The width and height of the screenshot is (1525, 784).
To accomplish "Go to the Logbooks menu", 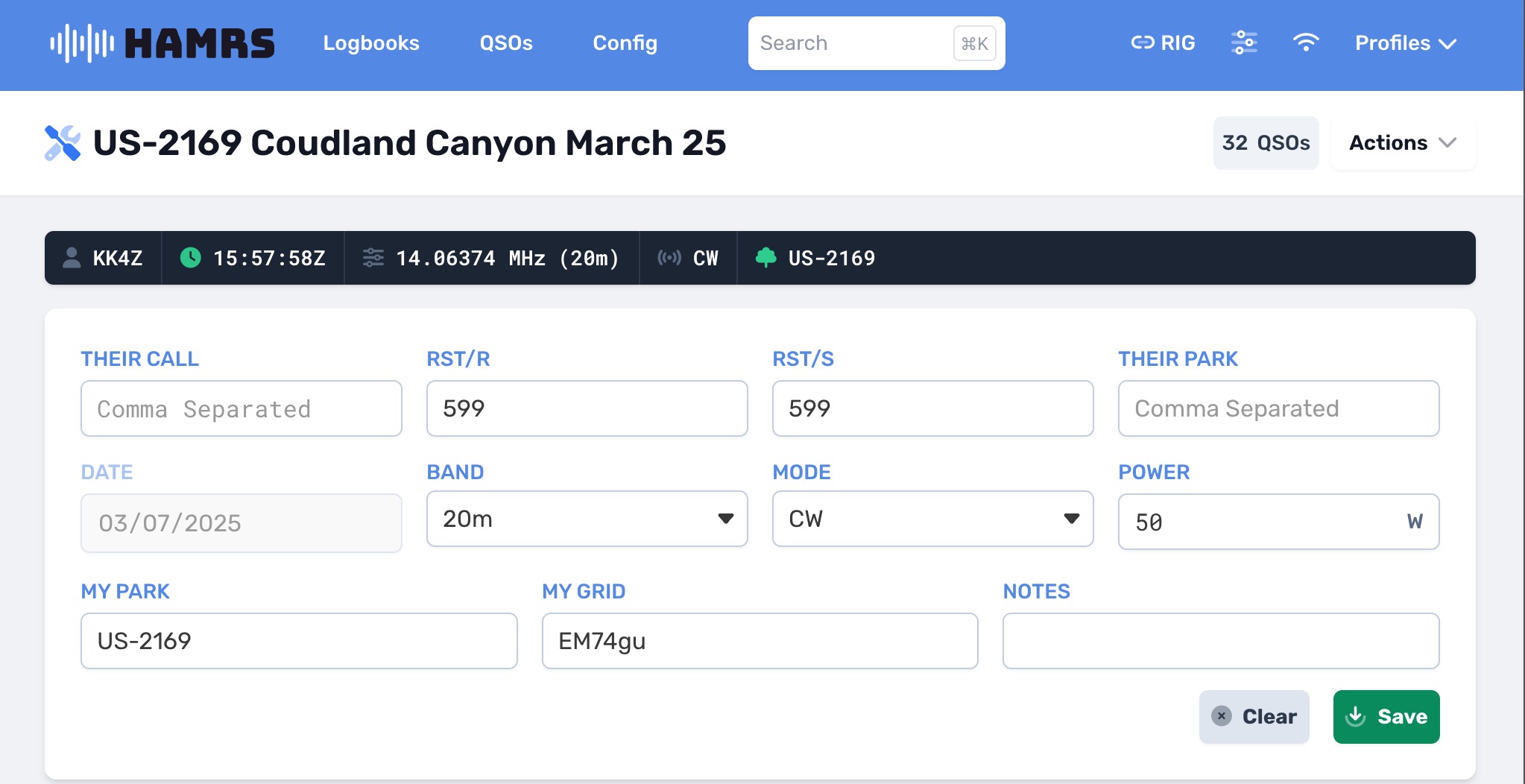I will (371, 43).
